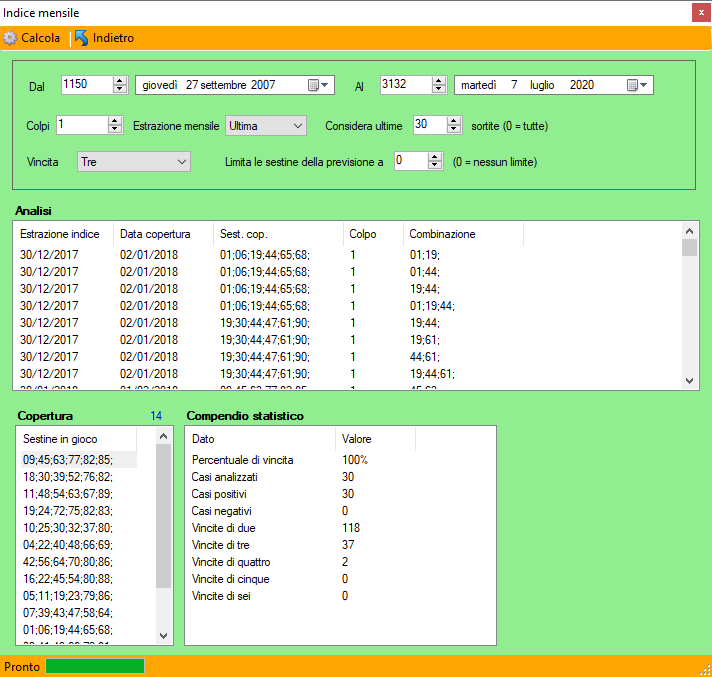Click the Considera ultime input field

(x=430, y=125)
